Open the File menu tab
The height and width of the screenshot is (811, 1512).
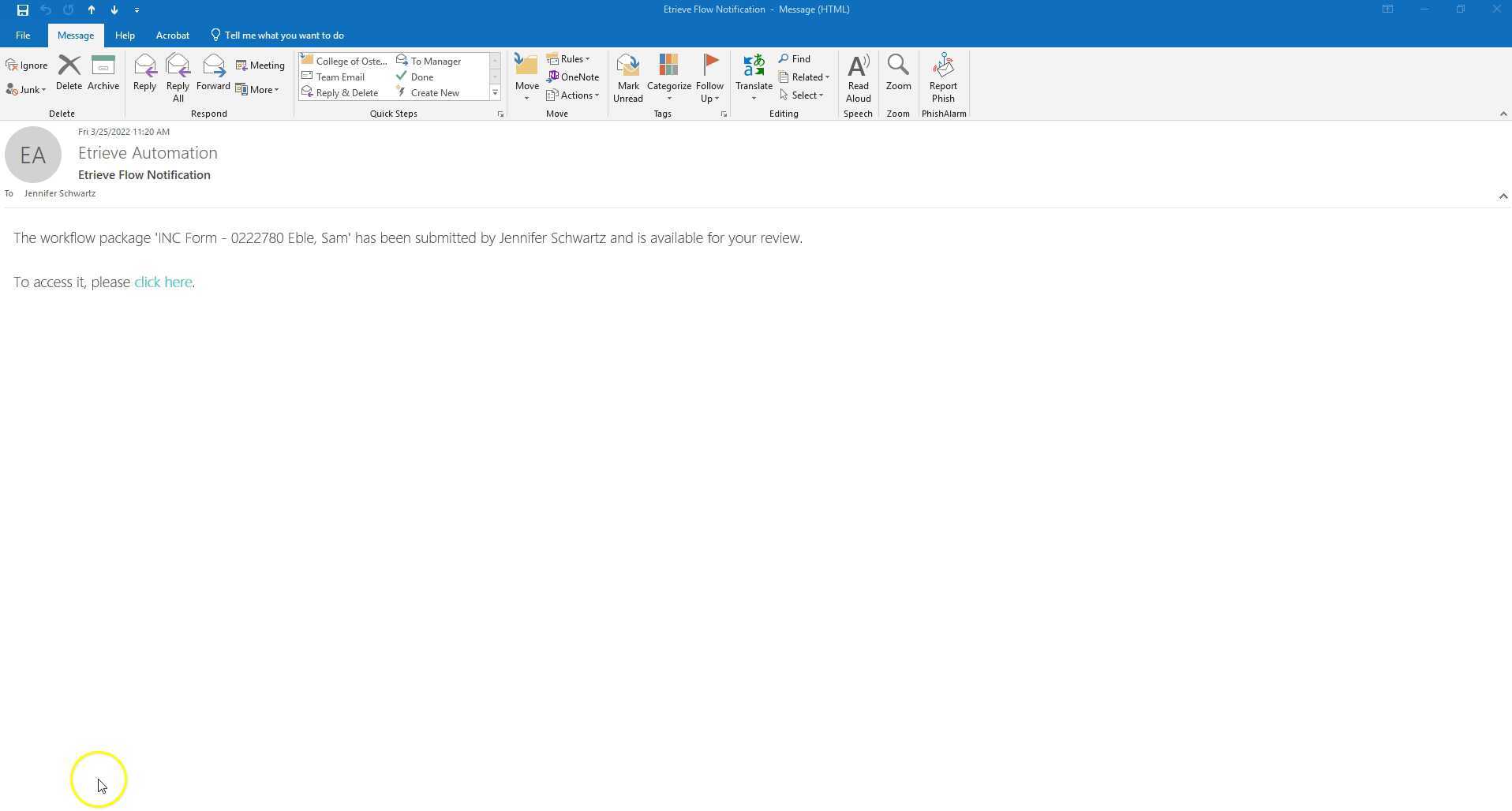23,36
